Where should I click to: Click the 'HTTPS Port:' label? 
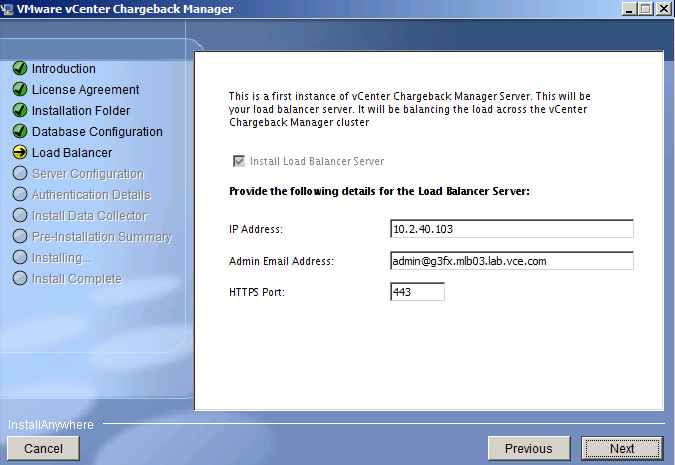[257, 292]
